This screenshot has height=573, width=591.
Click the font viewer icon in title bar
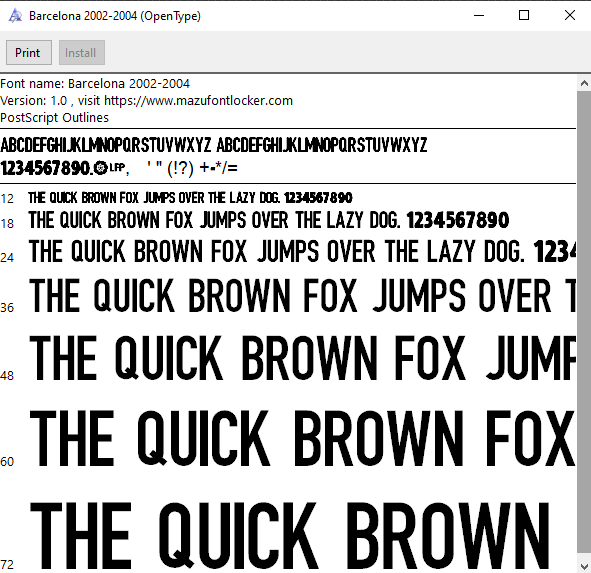tap(15, 16)
